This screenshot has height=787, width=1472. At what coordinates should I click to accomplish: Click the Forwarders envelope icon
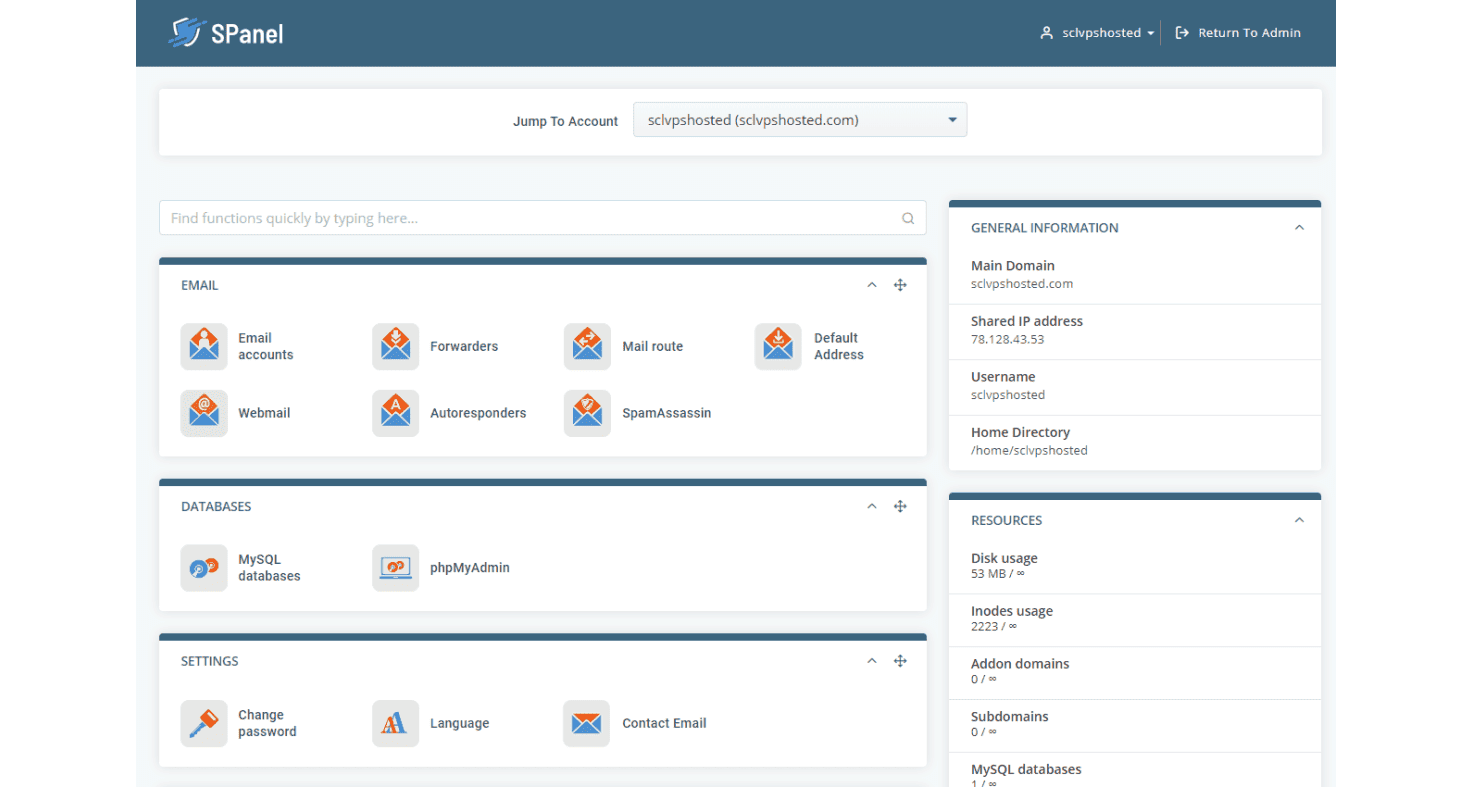click(396, 346)
